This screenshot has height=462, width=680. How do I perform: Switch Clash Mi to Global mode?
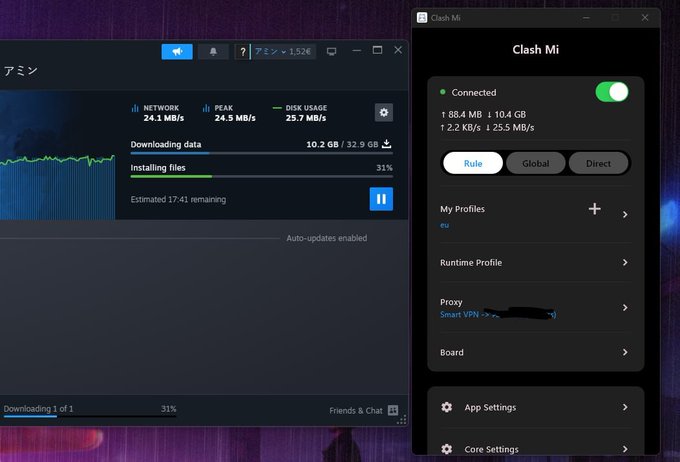(536, 164)
